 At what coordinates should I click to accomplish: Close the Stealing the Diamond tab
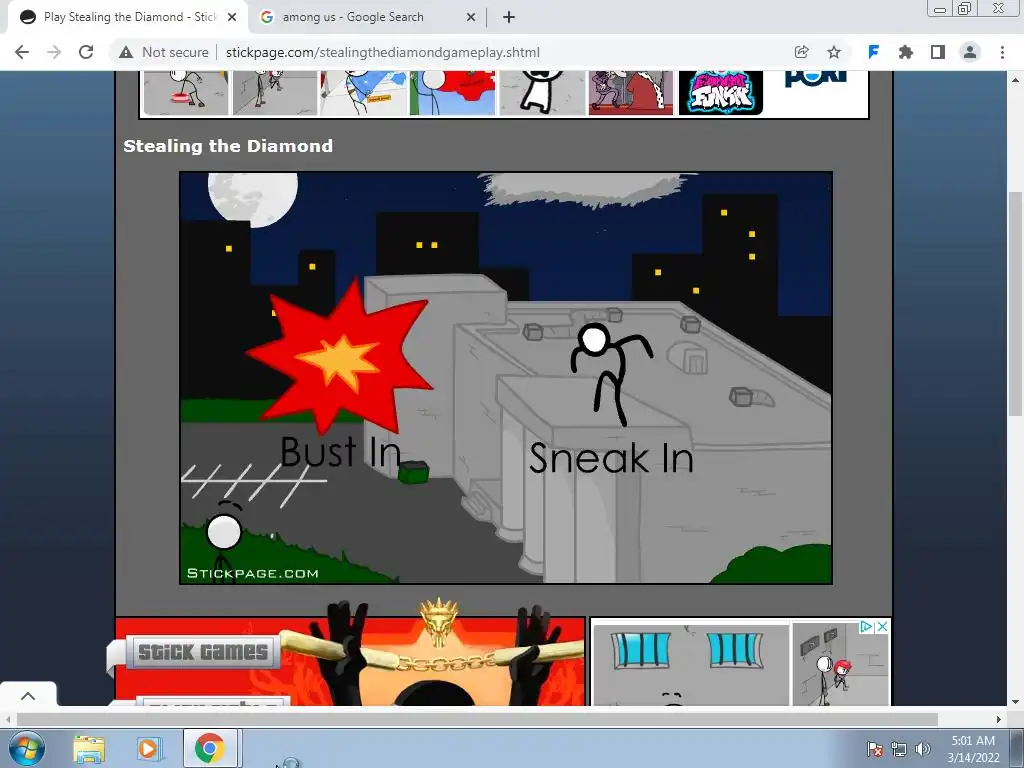coord(232,18)
